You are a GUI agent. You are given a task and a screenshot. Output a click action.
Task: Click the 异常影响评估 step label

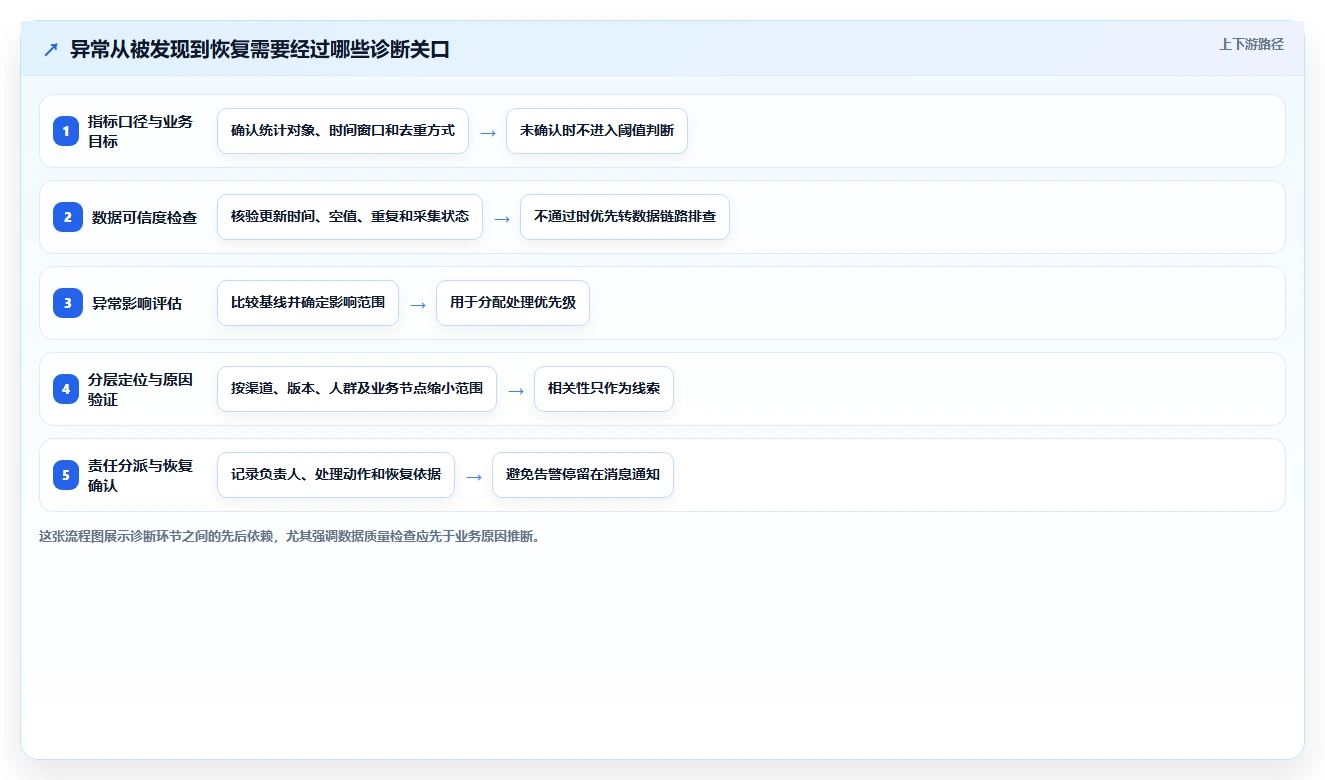pyautogui.click(x=137, y=303)
